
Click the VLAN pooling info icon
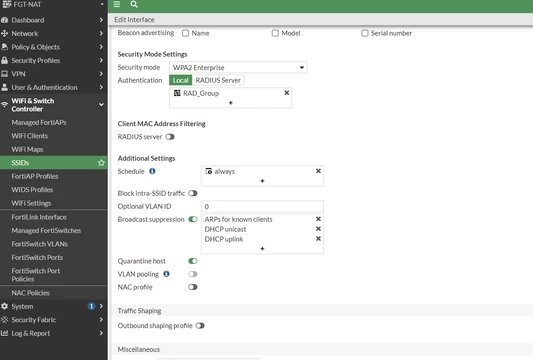166,274
